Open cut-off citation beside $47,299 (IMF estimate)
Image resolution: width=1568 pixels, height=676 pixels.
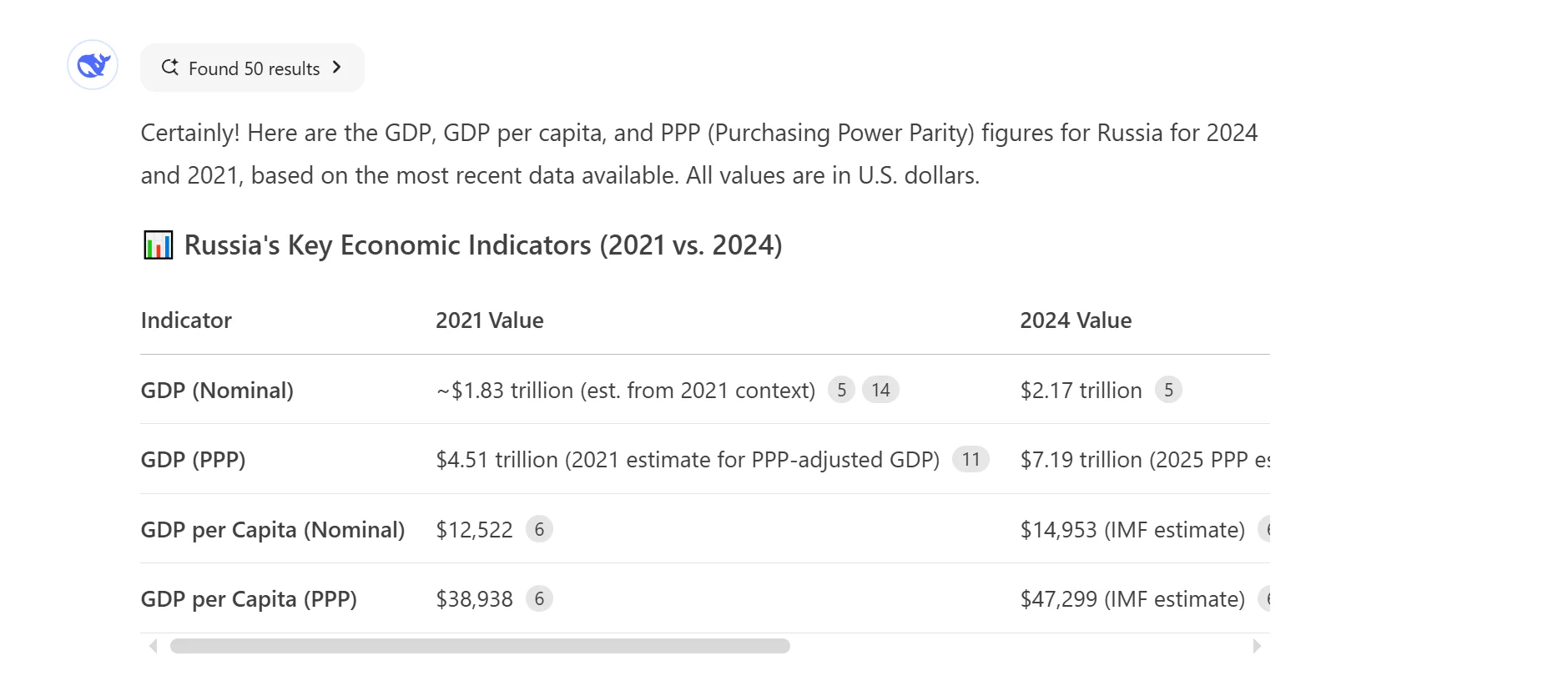(1265, 598)
